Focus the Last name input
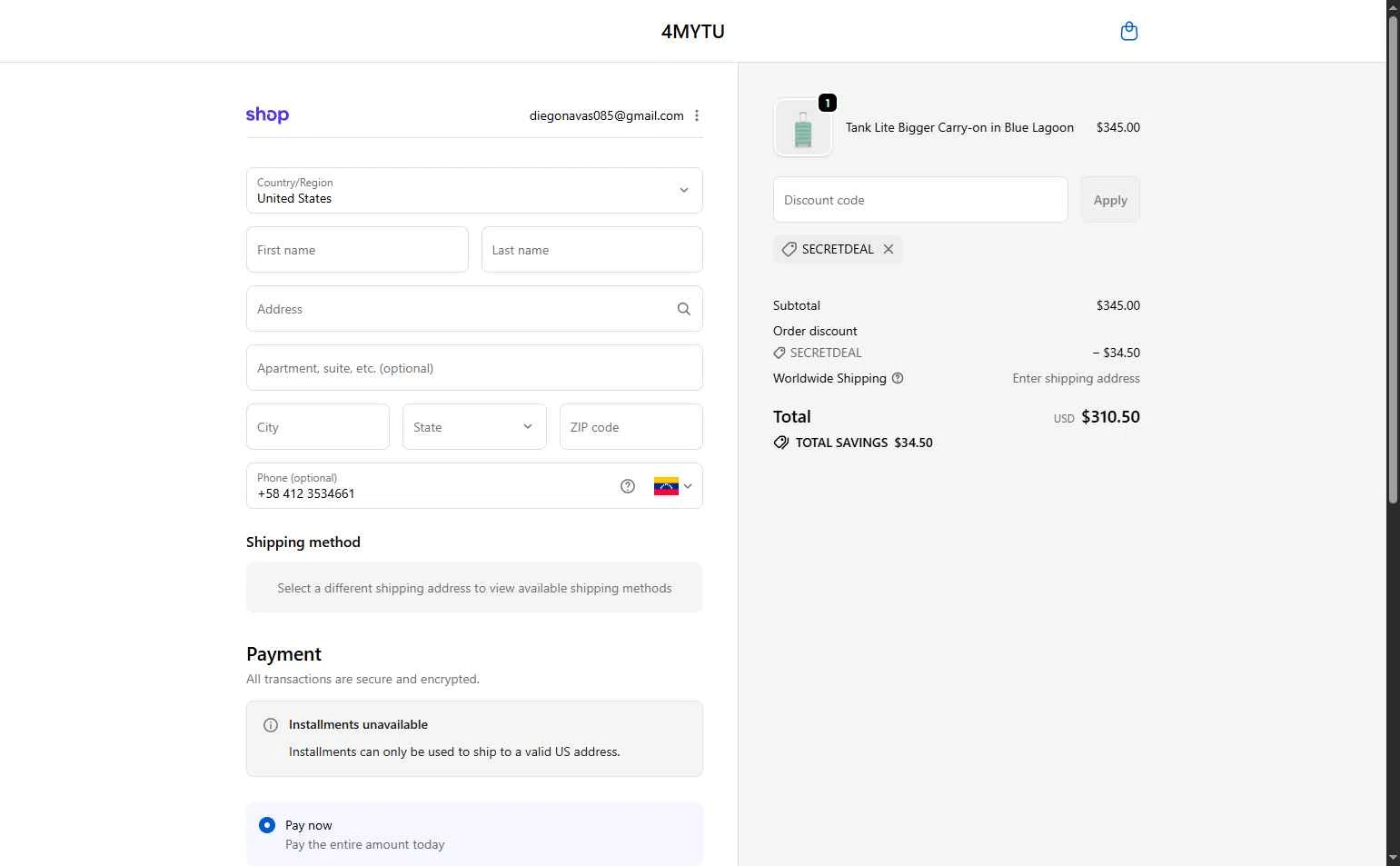 591,250
